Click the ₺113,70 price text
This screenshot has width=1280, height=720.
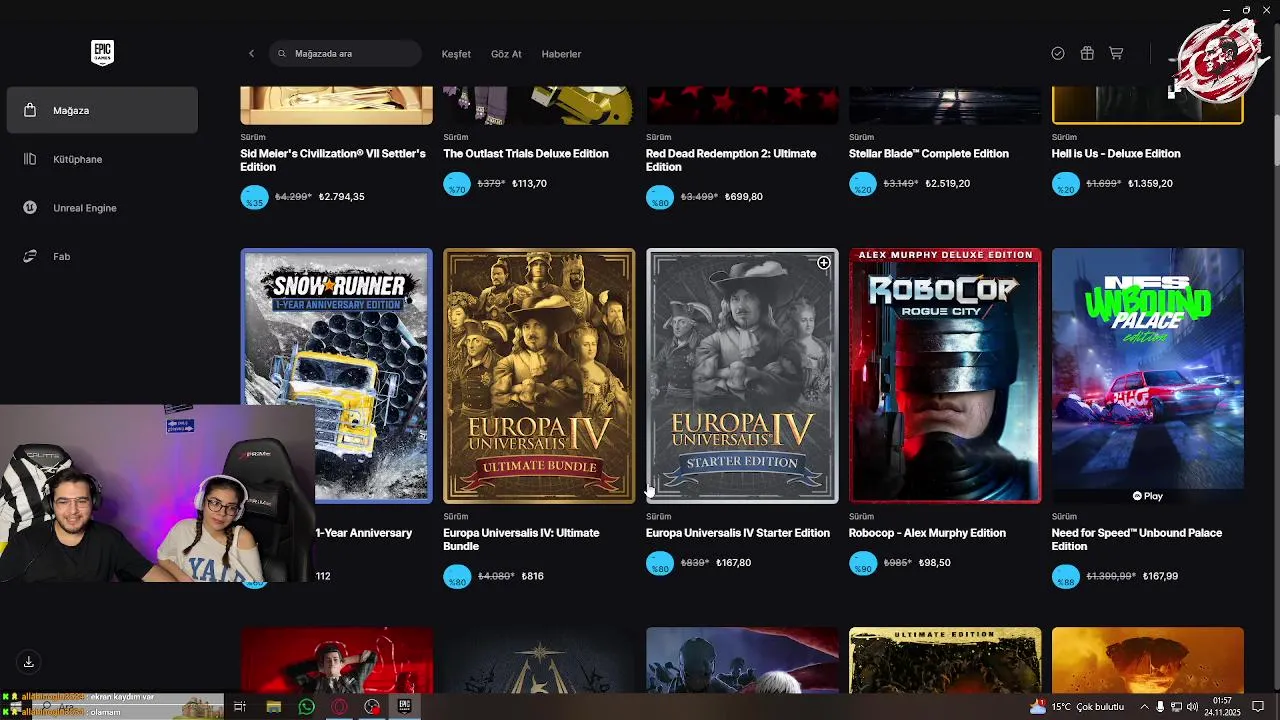point(529,184)
